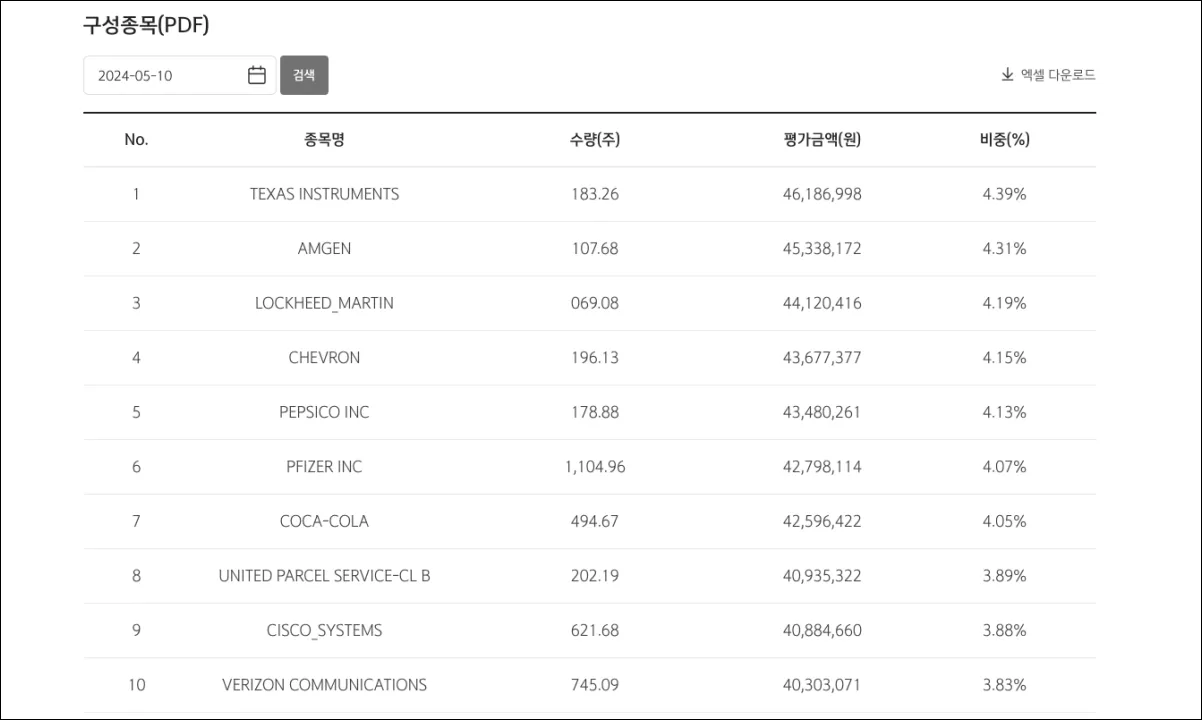Click valuation amount 46,186,998
The image size is (1202, 720).
[x=822, y=194]
